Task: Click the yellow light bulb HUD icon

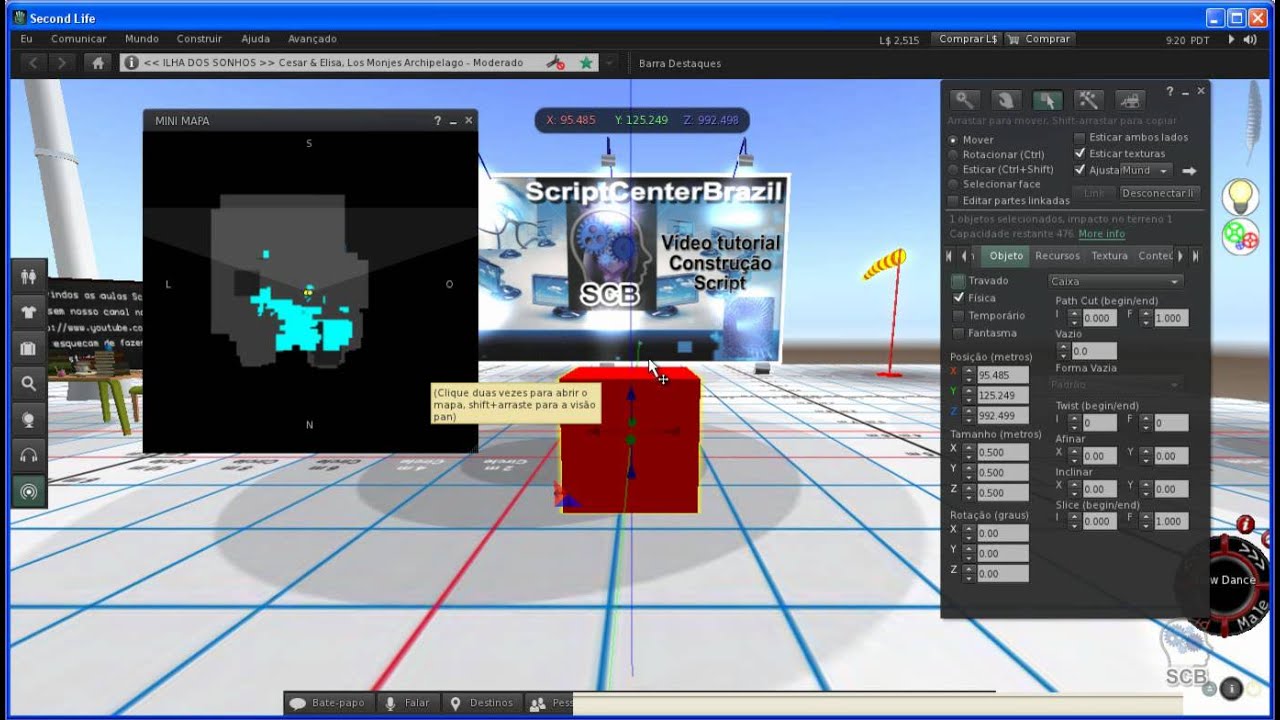Action: coord(1241,195)
